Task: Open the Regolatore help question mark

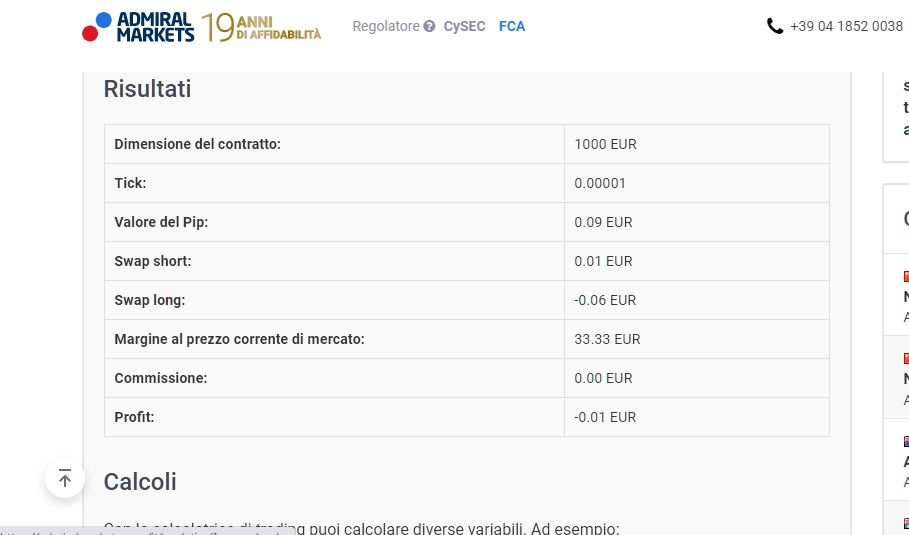Action: point(429,27)
